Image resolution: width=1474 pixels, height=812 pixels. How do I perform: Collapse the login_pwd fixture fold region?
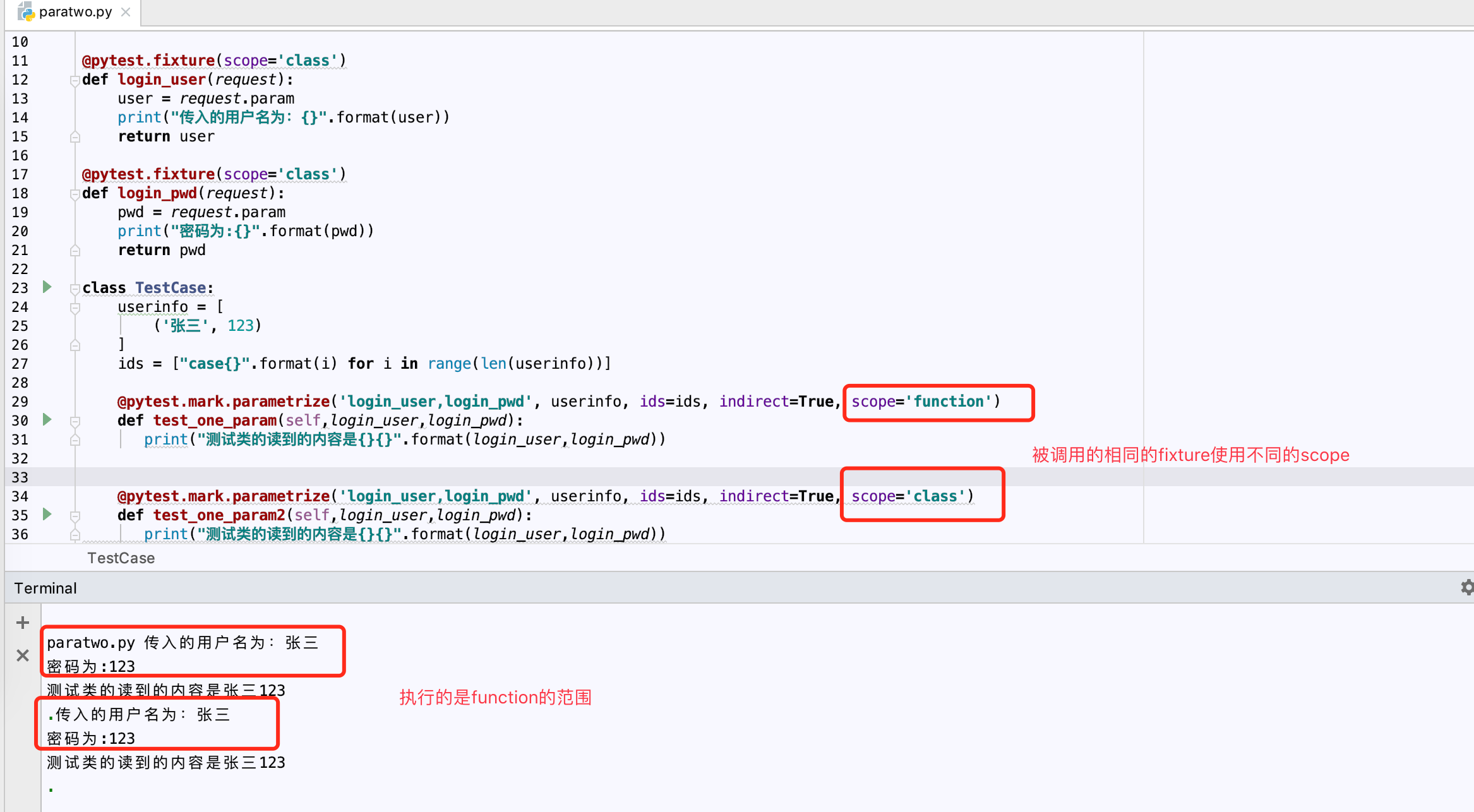(x=75, y=194)
